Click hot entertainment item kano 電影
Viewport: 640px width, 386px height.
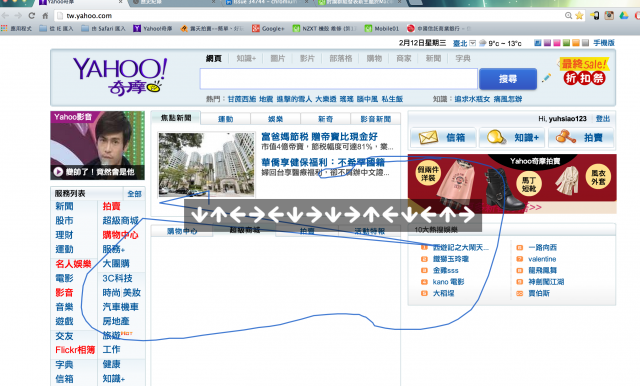[449, 282]
